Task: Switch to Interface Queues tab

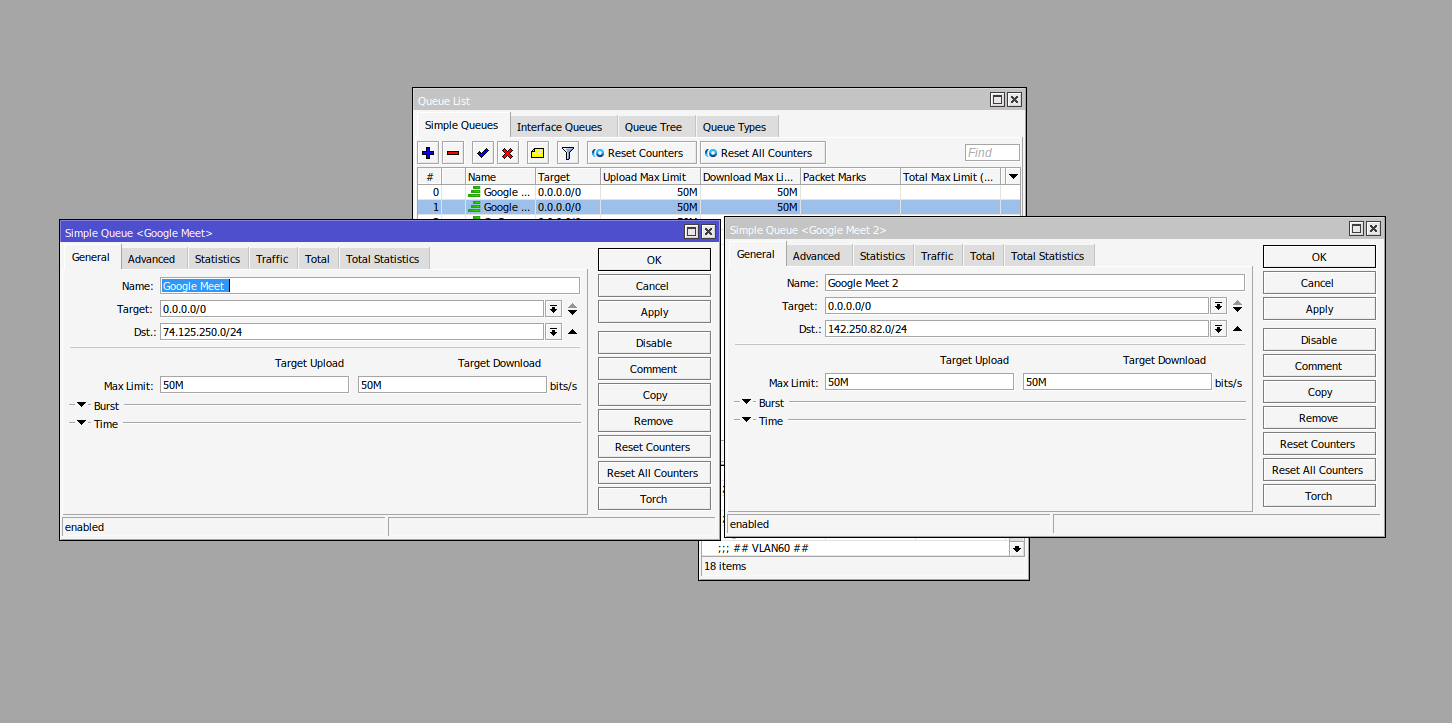Action: pyautogui.click(x=559, y=127)
